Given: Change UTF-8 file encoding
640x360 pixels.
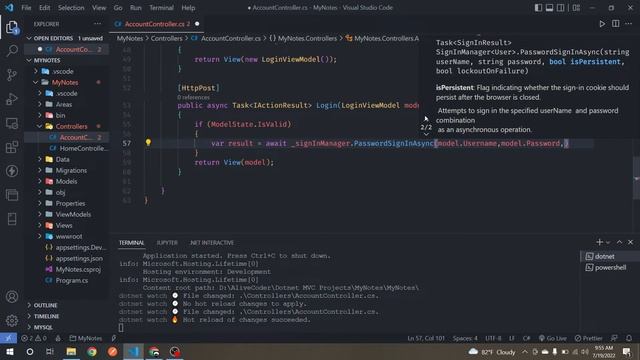Looking at the screenshot, I should coord(493,338).
